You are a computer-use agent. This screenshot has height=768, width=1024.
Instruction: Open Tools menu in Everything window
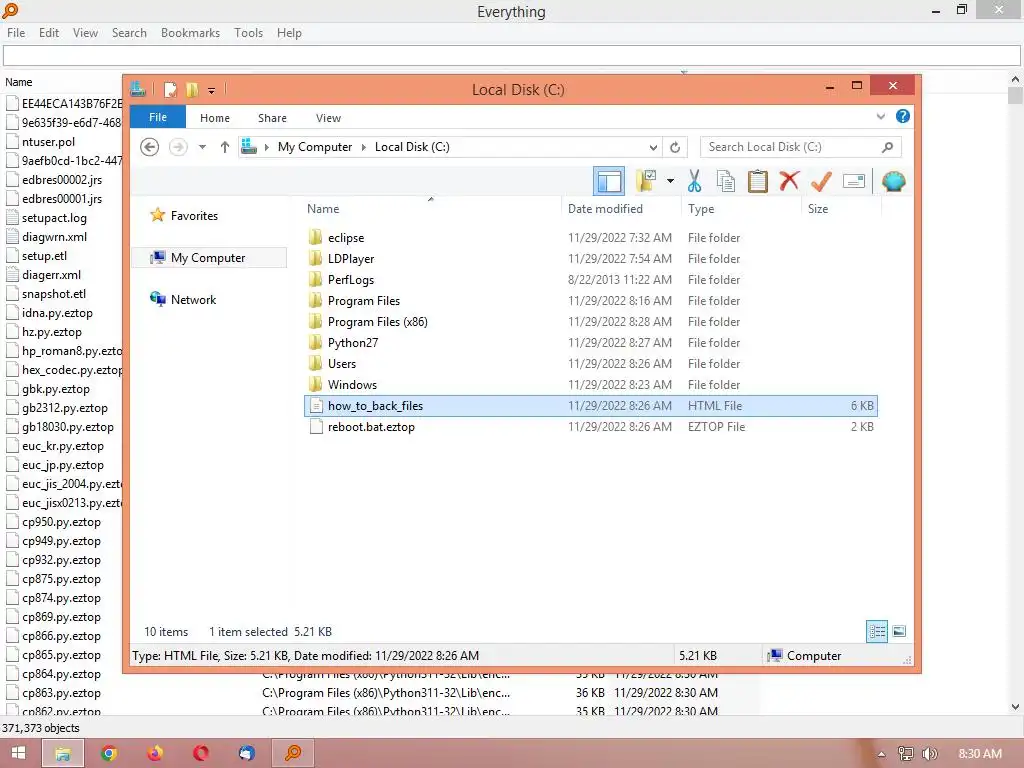tap(248, 33)
